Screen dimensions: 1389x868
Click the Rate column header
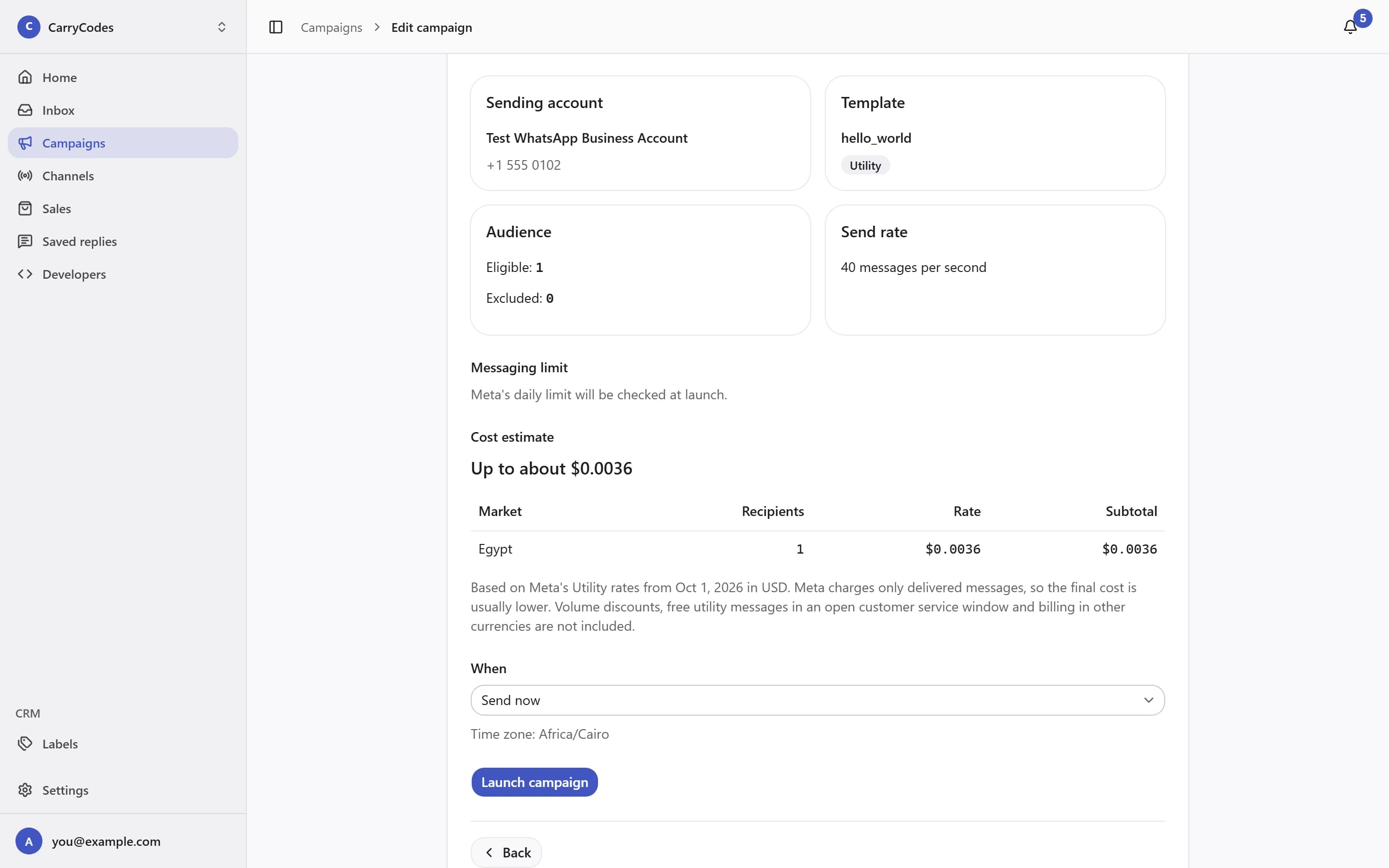tap(967, 511)
